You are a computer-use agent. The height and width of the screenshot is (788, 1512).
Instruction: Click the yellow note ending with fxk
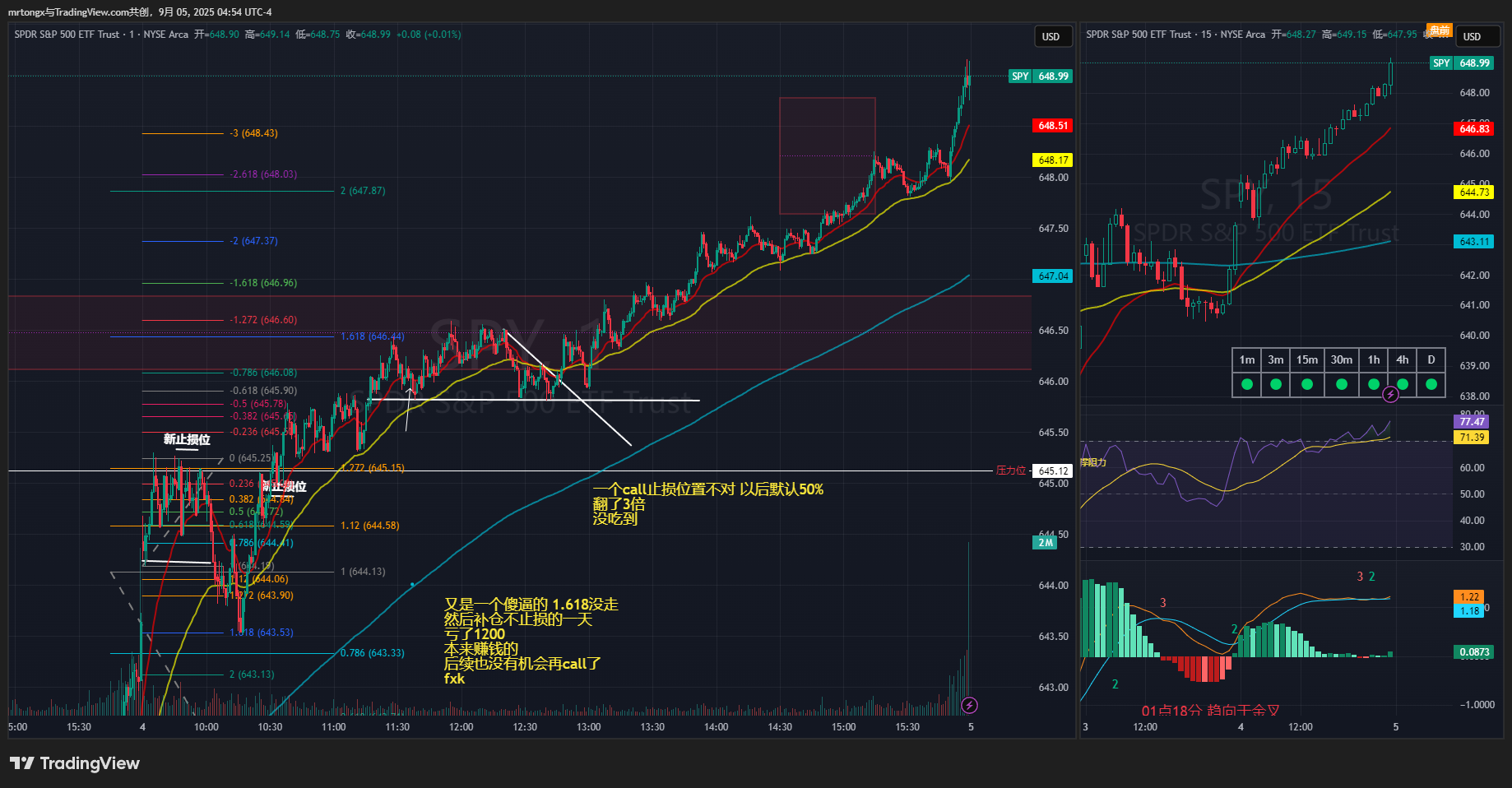531,642
